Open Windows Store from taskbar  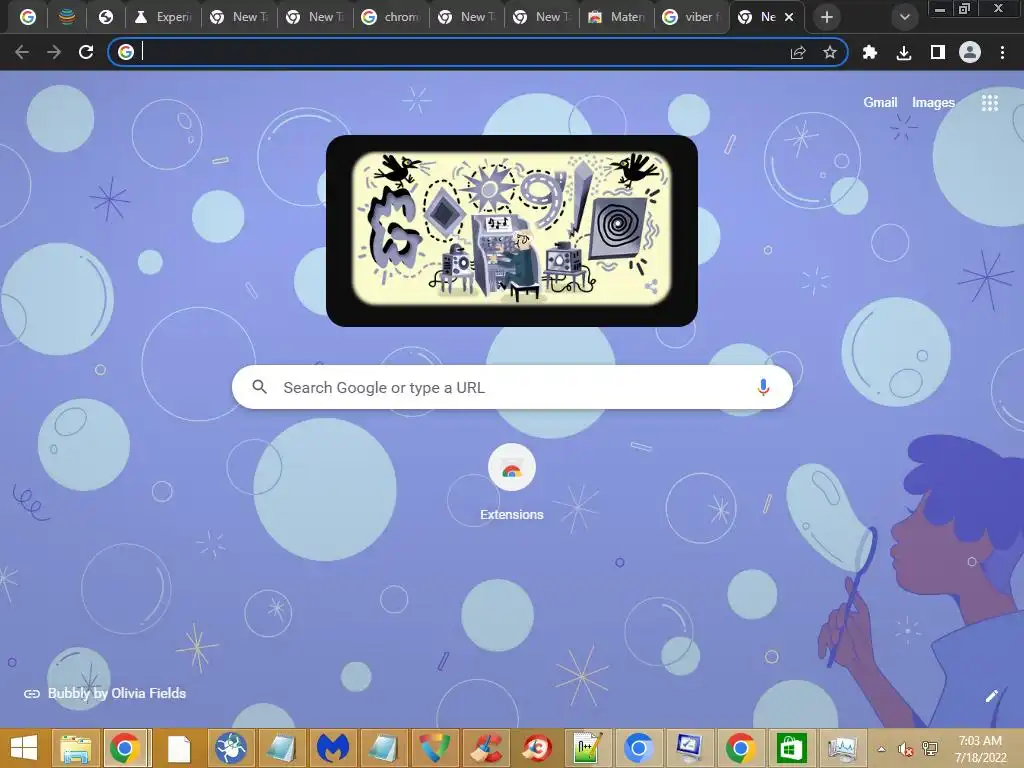tap(791, 748)
